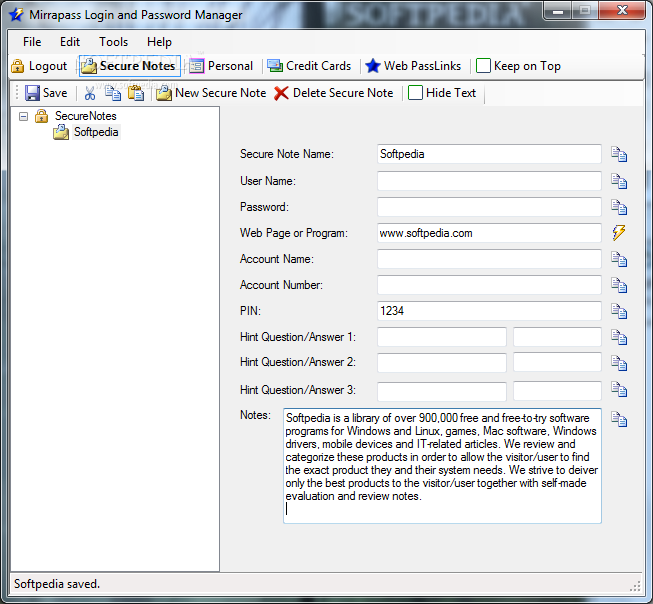653x604 pixels.
Task: Enable the Keep on Top checkbox
Action: coord(483,66)
